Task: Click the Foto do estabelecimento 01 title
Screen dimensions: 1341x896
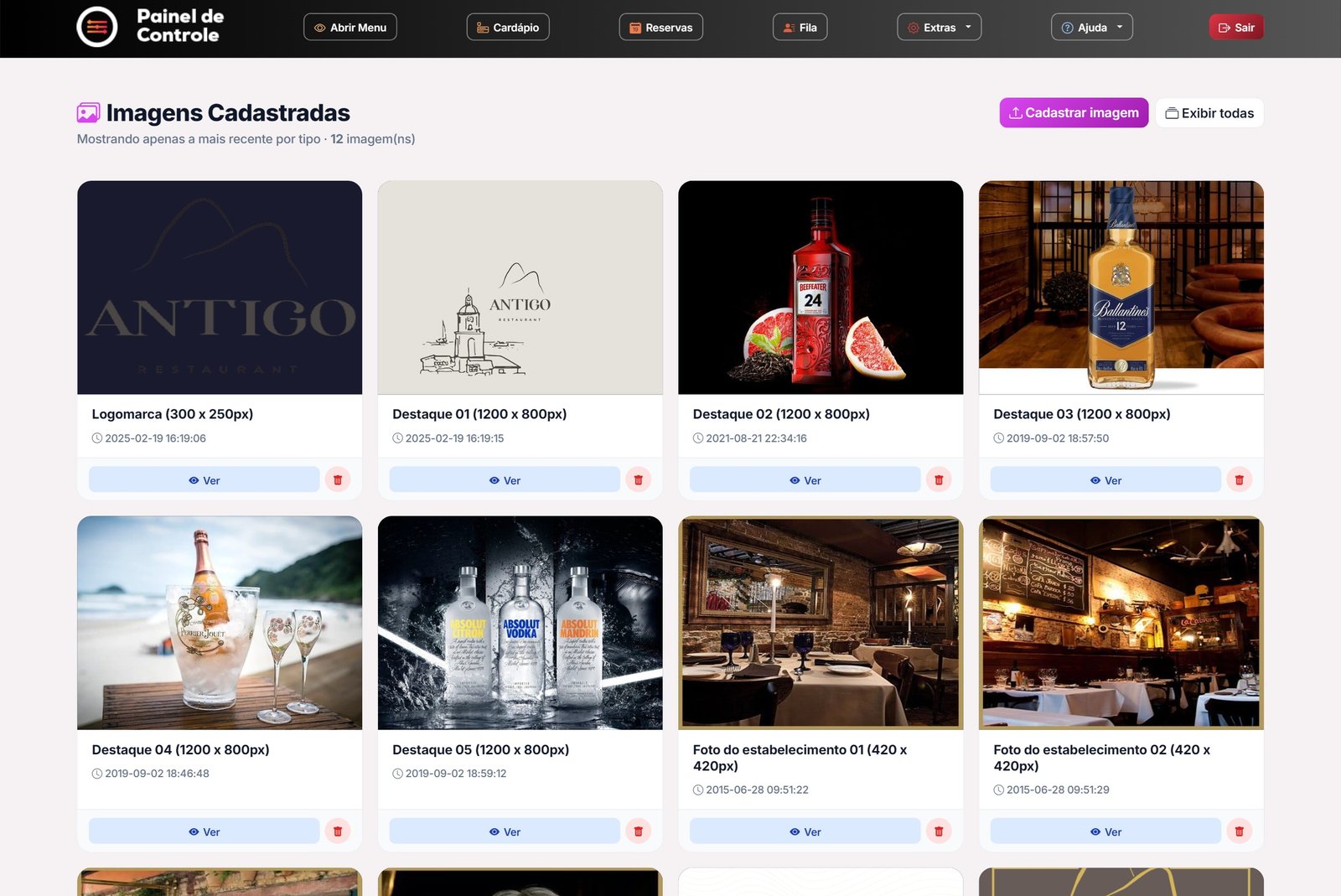Action: (x=800, y=758)
